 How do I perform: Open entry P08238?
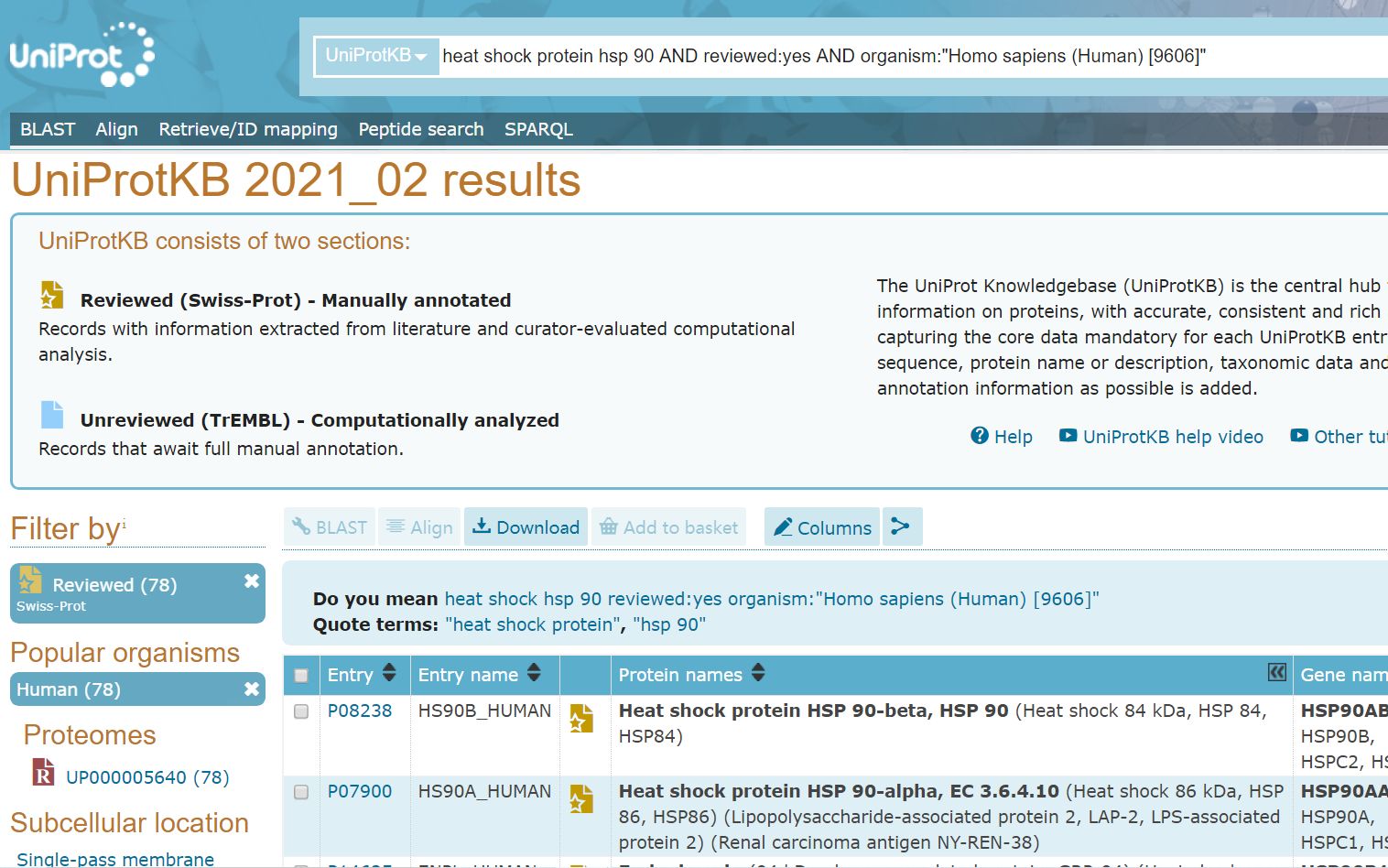pos(360,711)
